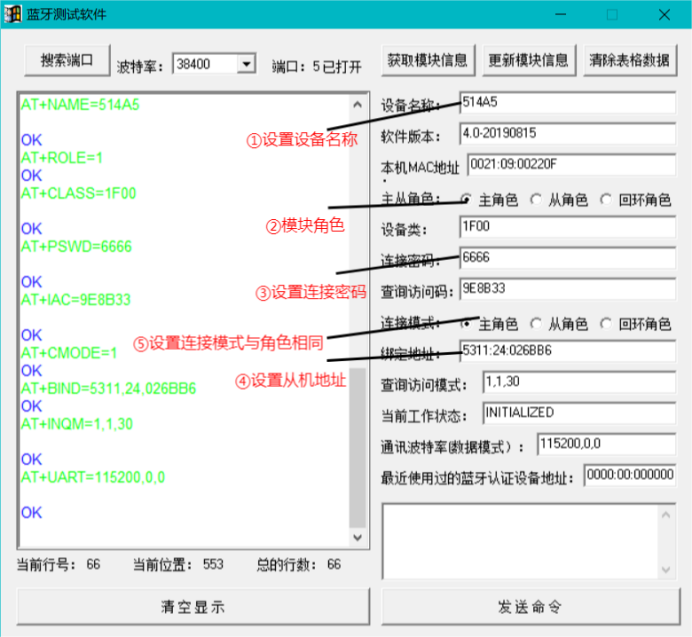This screenshot has width=692, height=637.
Task: Click the AT+UART=115200,0,0 log line
Action: [x=93, y=477]
